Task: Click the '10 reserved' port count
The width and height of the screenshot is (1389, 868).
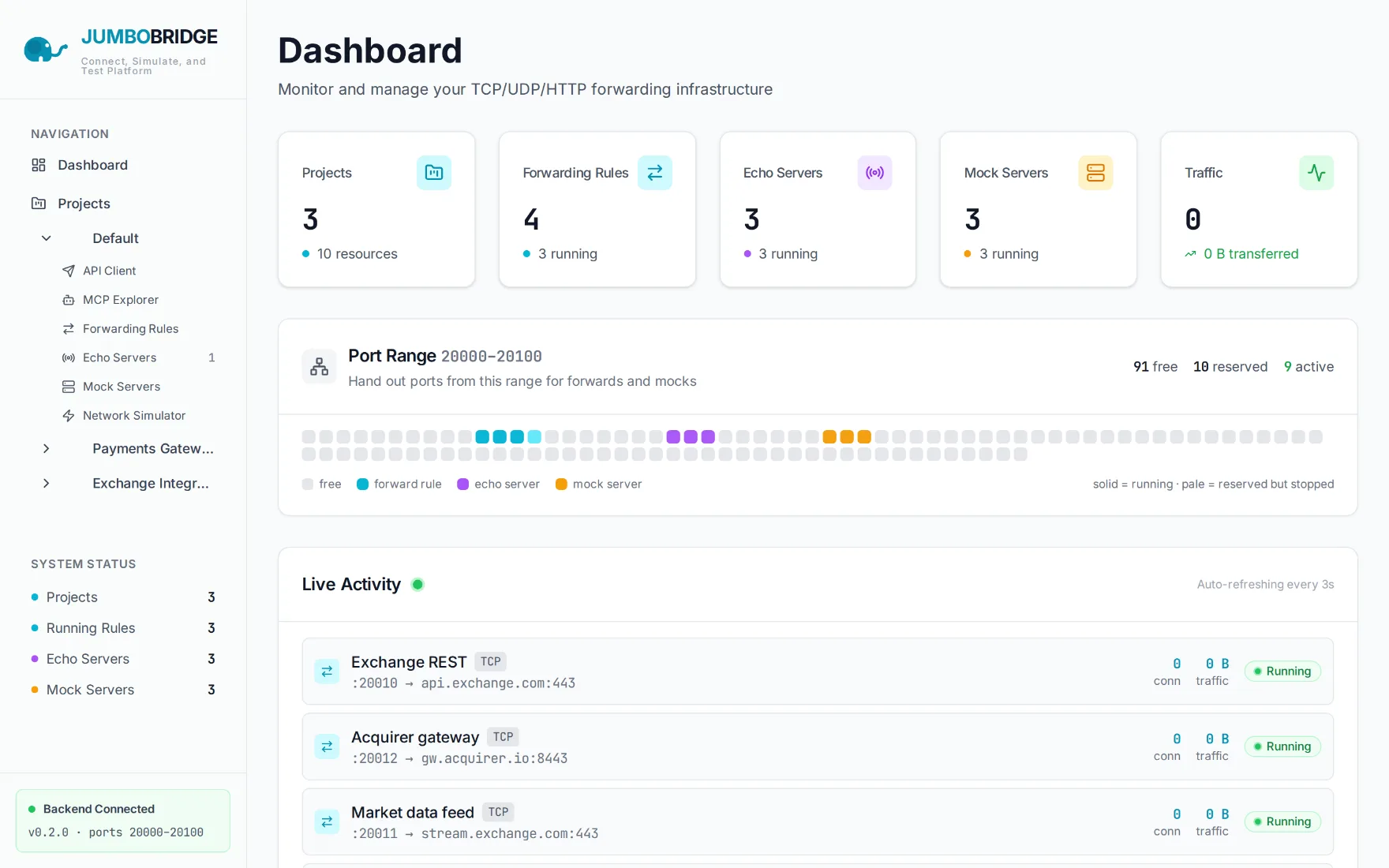Action: pyautogui.click(x=1230, y=367)
